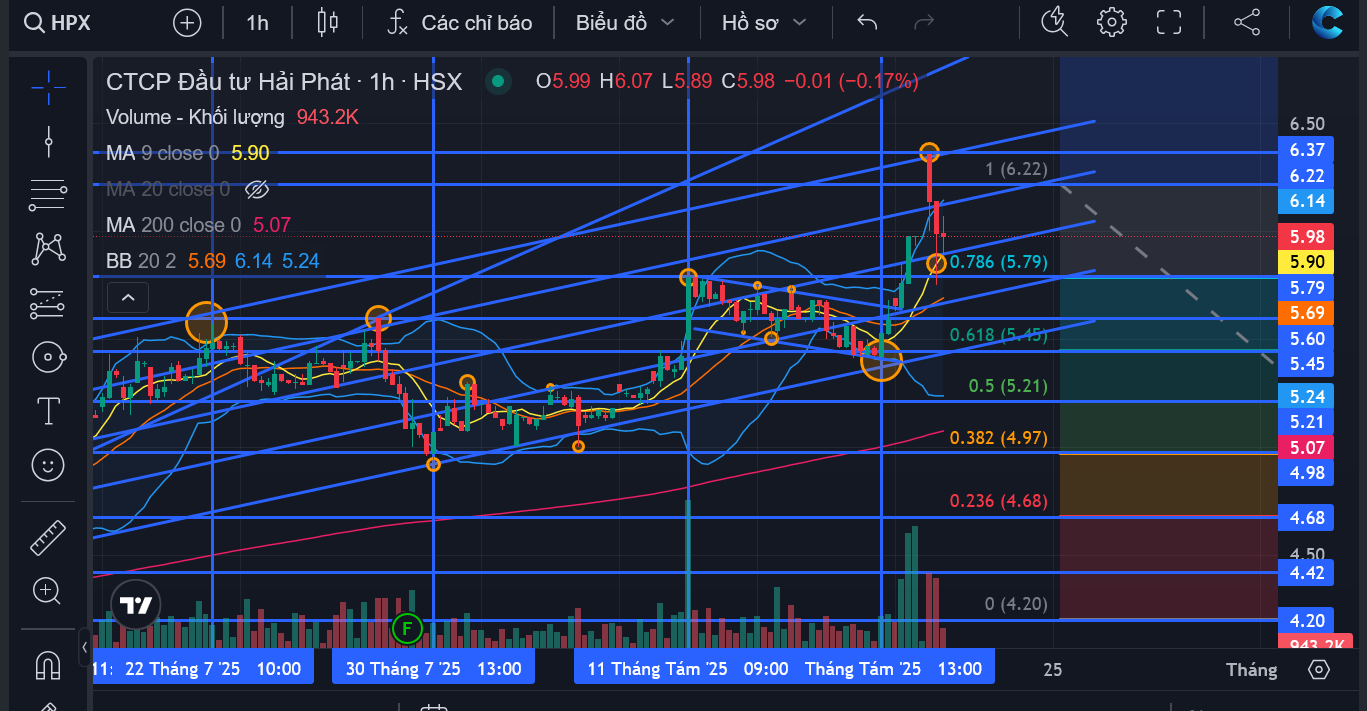Viewport: 1367px width, 711px height.
Task: Click the 4.42 price label
Action: pyautogui.click(x=1306, y=573)
